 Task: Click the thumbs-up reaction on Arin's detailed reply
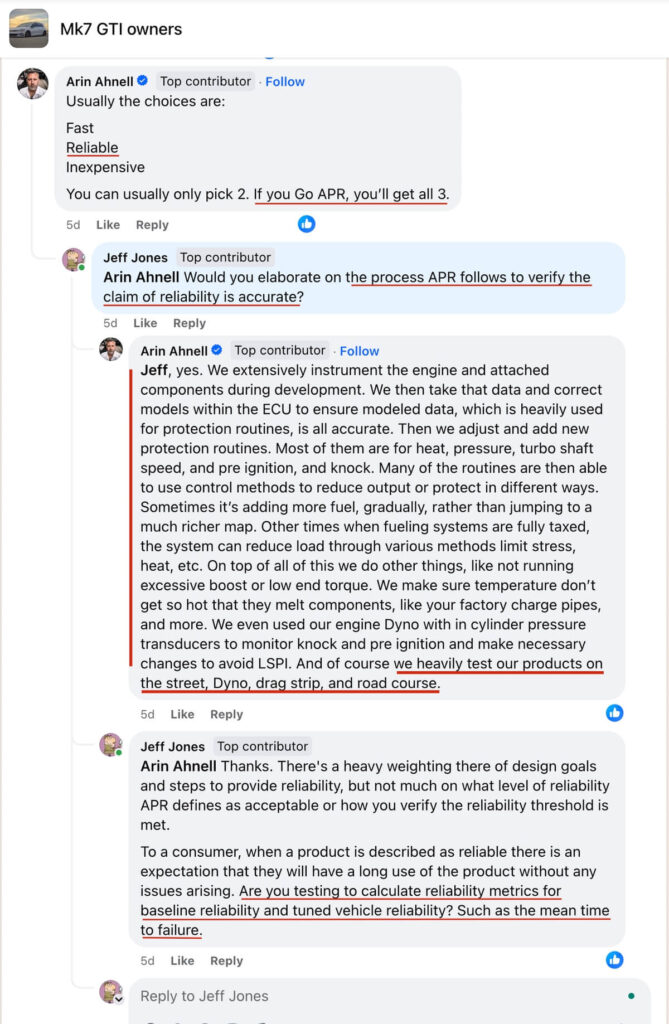coord(614,713)
